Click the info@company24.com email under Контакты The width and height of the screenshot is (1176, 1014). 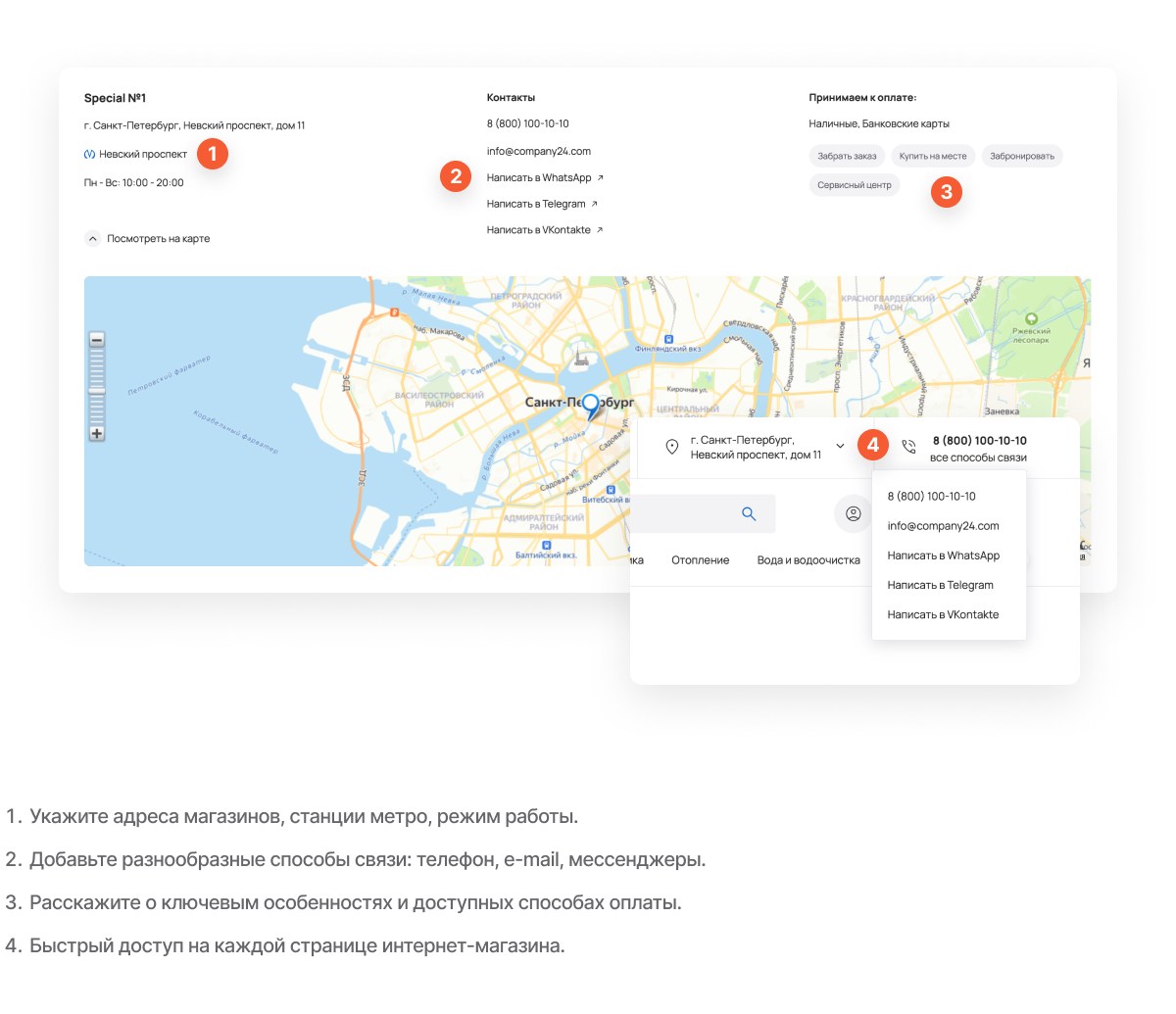(538, 151)
